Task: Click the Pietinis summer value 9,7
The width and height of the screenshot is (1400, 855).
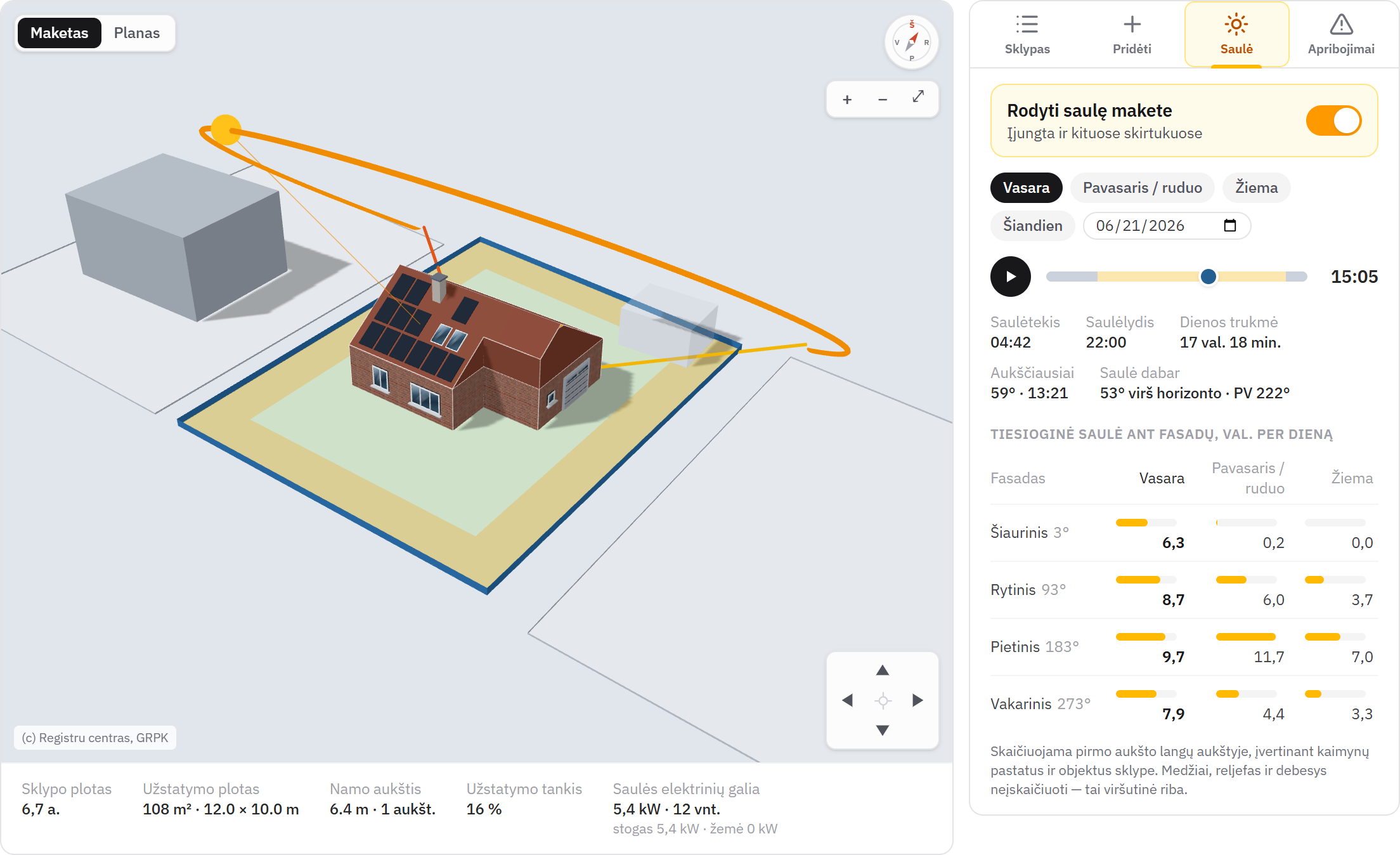Action: pyautogui.click(x=1173, y=657)
